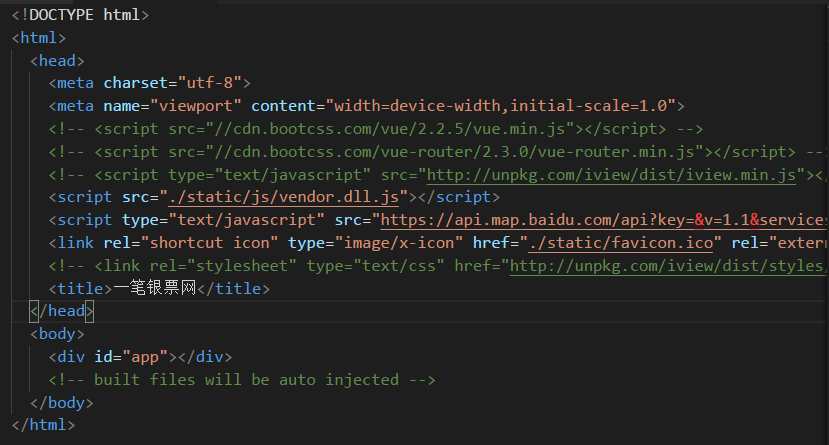The height and width of the screenshot is (445, 829).
Task: Click the "image/x-icon" type value
Action: pyautogui.click(x=399, y=243)
